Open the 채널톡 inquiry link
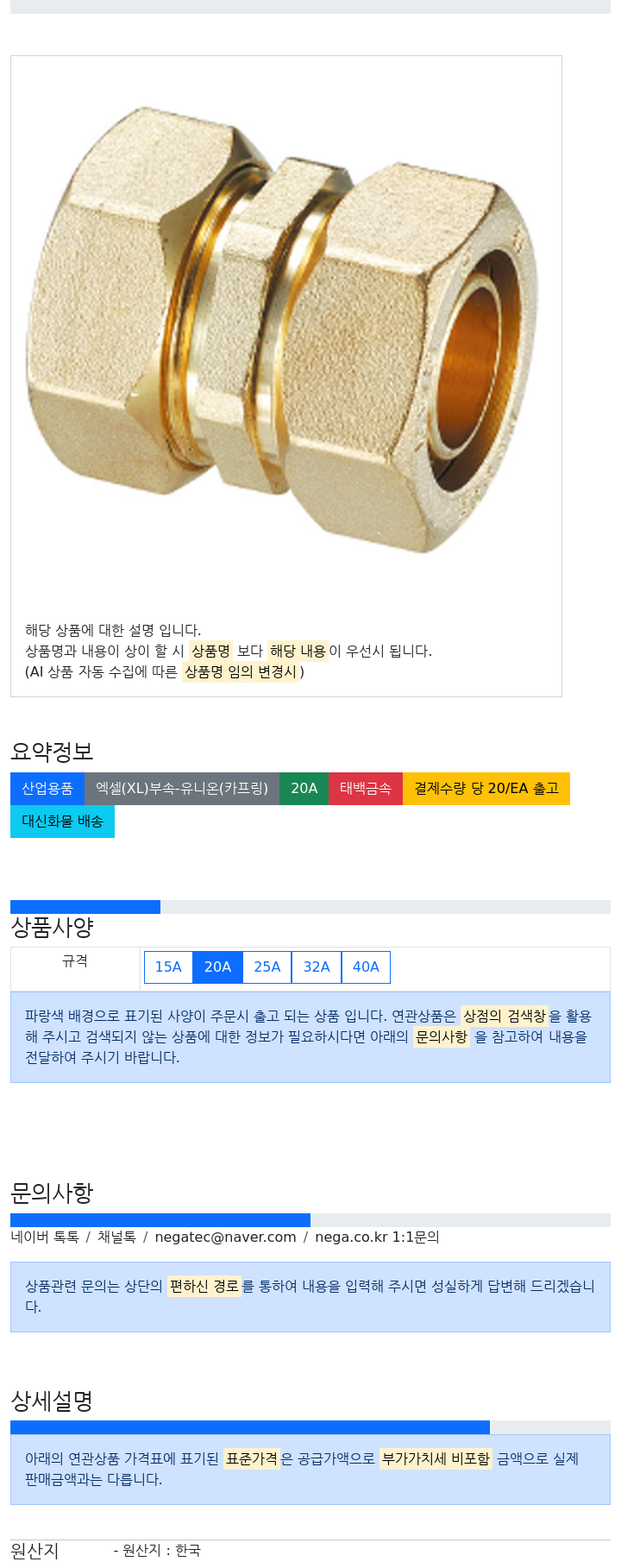 click(116, 1237)
